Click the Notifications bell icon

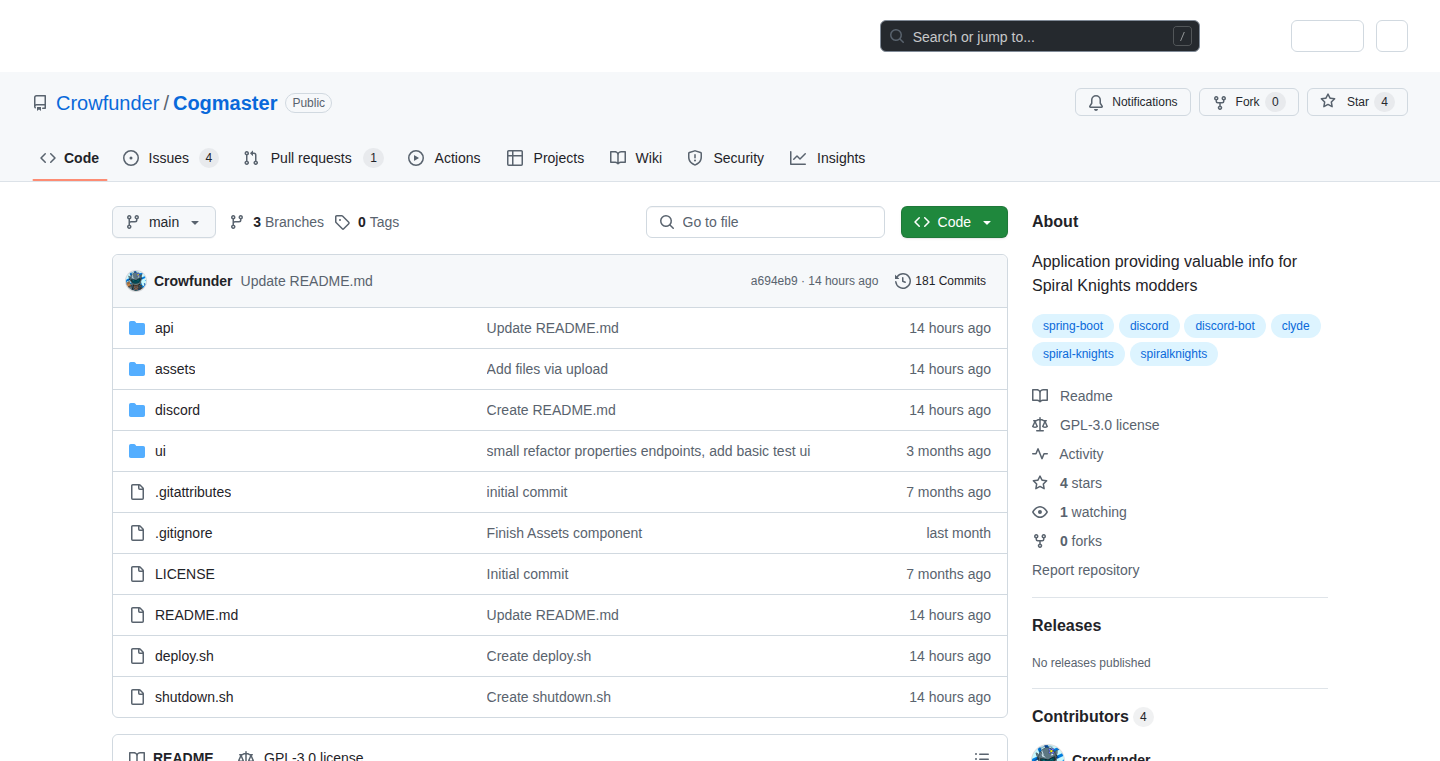click(1096, 102)
